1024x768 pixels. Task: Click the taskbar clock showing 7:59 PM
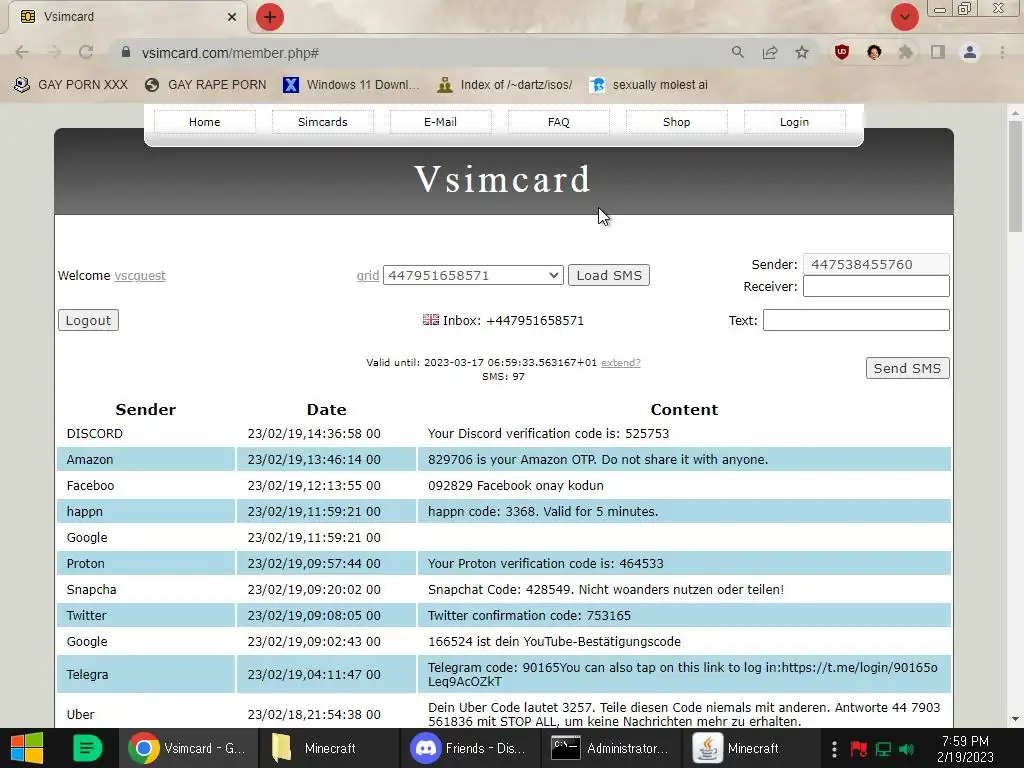pos(965,748)
